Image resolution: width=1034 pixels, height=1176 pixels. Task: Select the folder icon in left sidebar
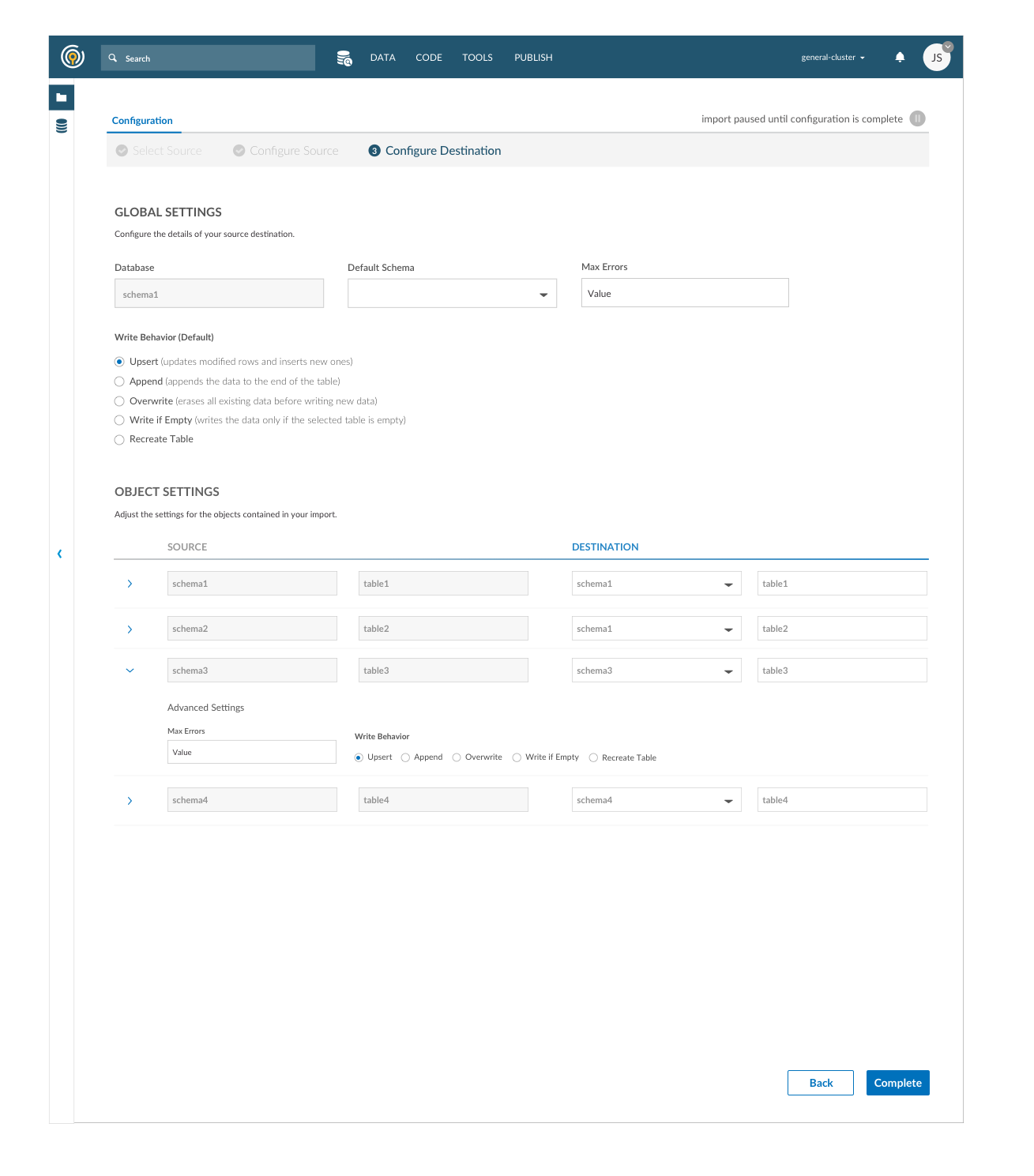coord(62,97)
